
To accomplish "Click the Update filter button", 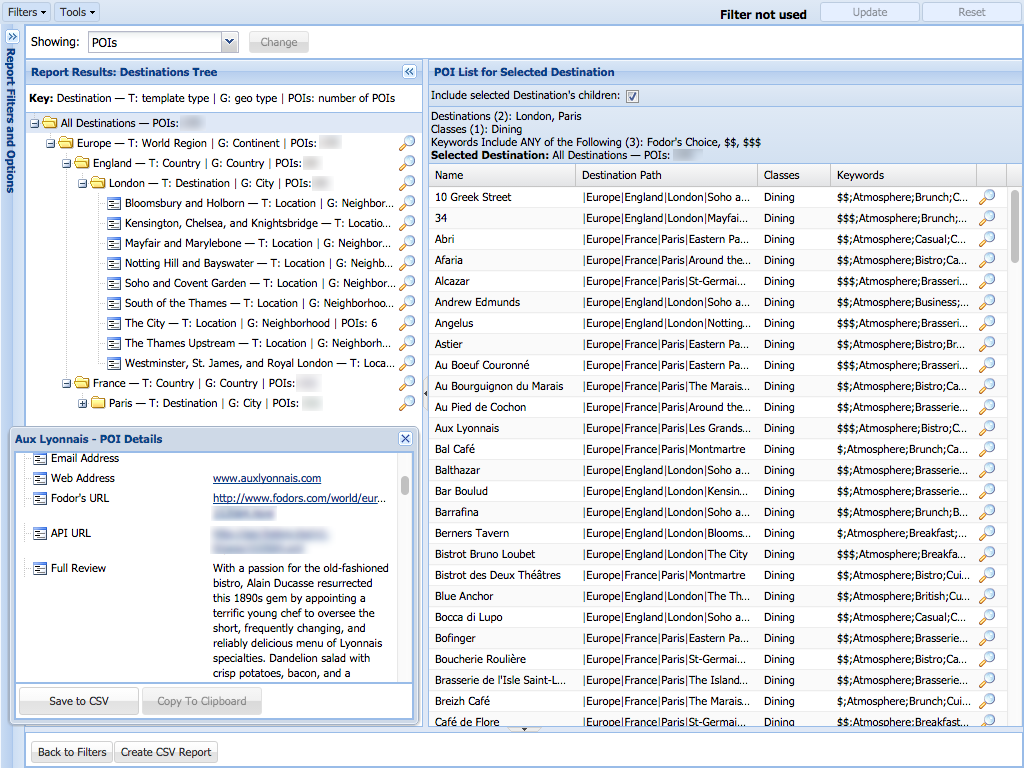I will (x=870, y=12).
